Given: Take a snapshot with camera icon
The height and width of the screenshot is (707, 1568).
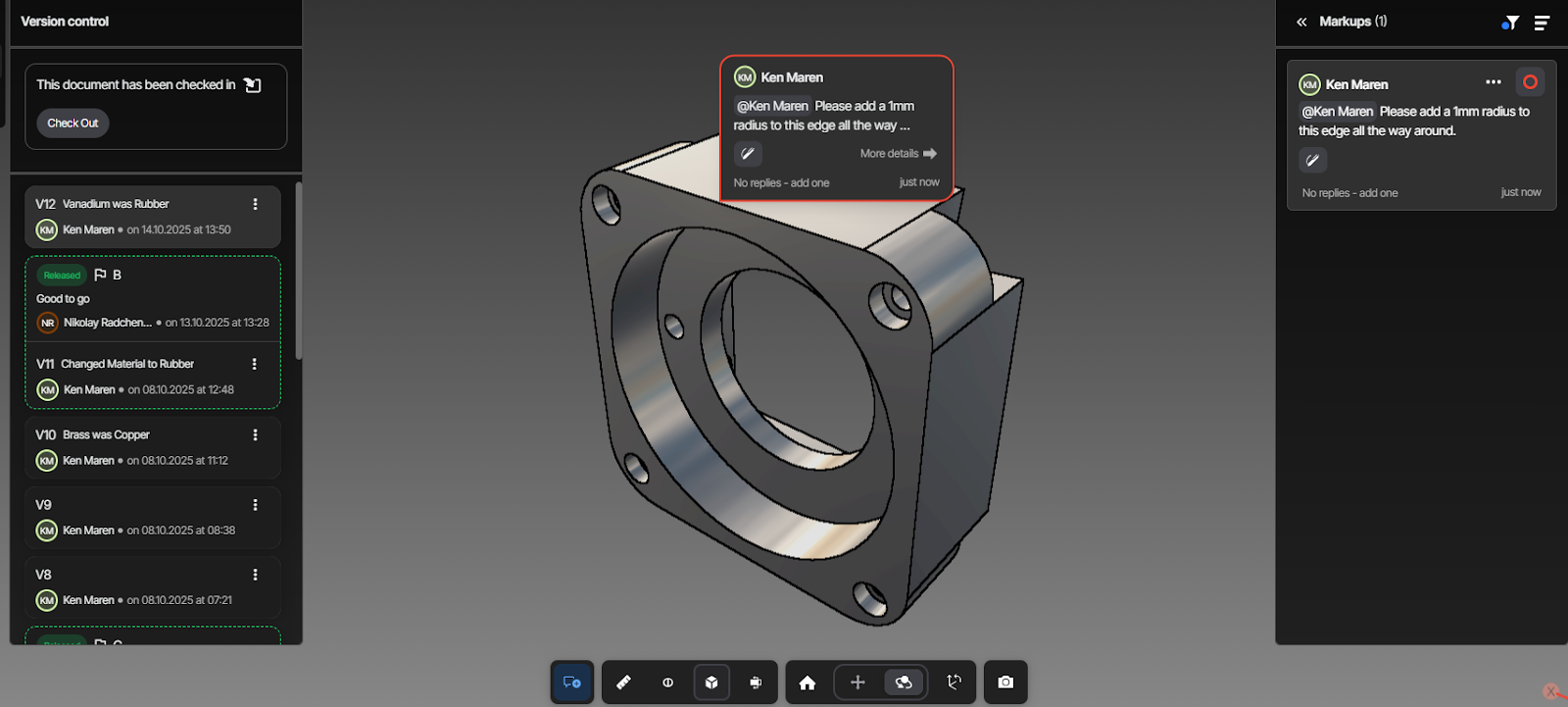Looking at the screenshot, I should (1005, 682).
